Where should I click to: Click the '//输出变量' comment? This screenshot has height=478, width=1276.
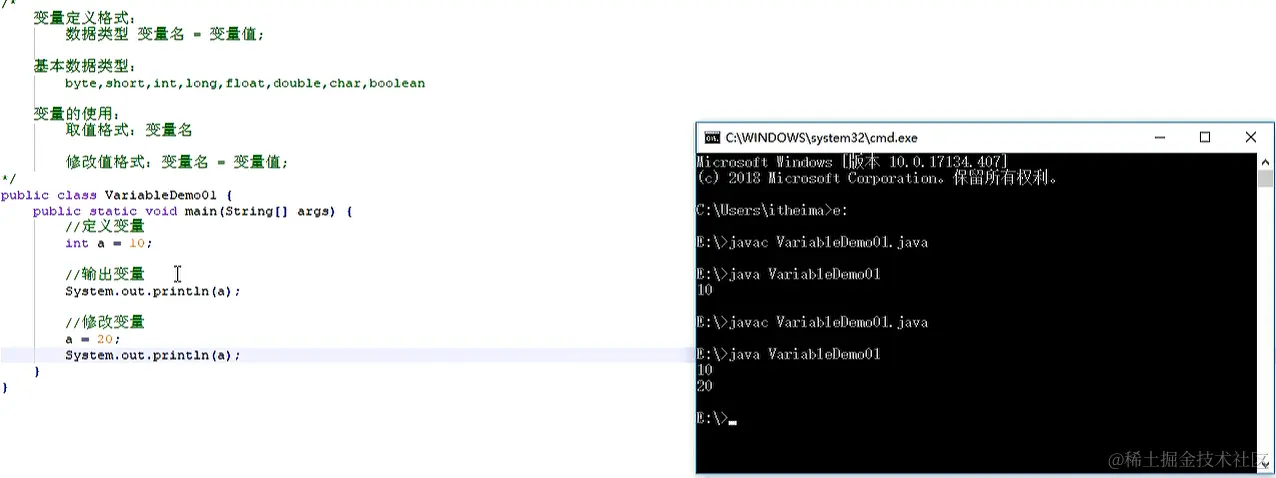click(x=105, y=274)
